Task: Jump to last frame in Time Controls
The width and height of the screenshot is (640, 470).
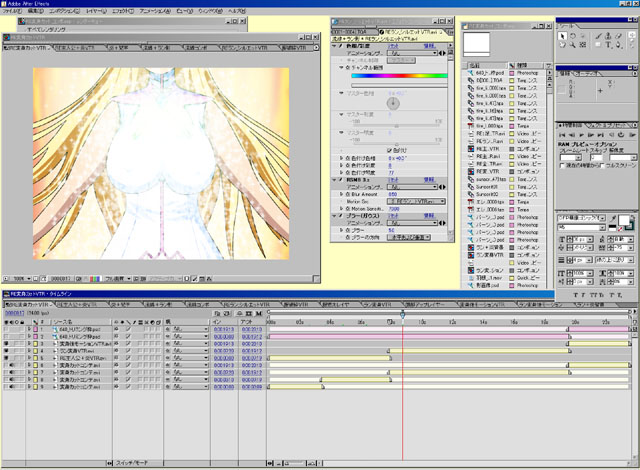Action: pyautogui.click(x=600, y=135)
